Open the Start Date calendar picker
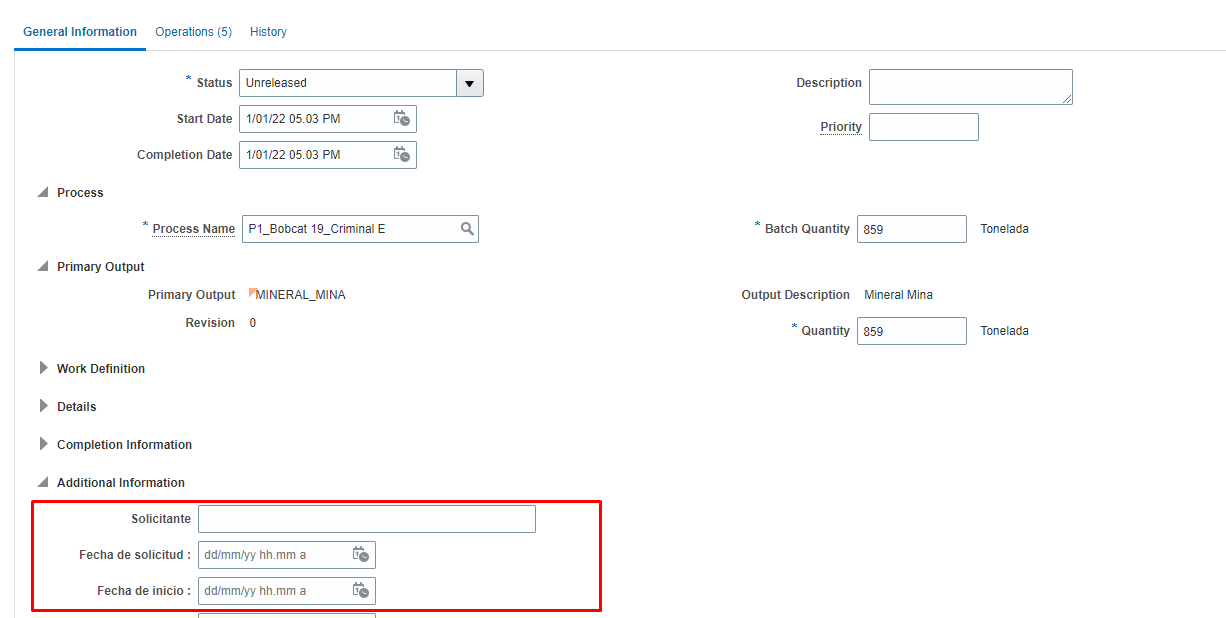The image size is (1226, 618). click(402, 118)
